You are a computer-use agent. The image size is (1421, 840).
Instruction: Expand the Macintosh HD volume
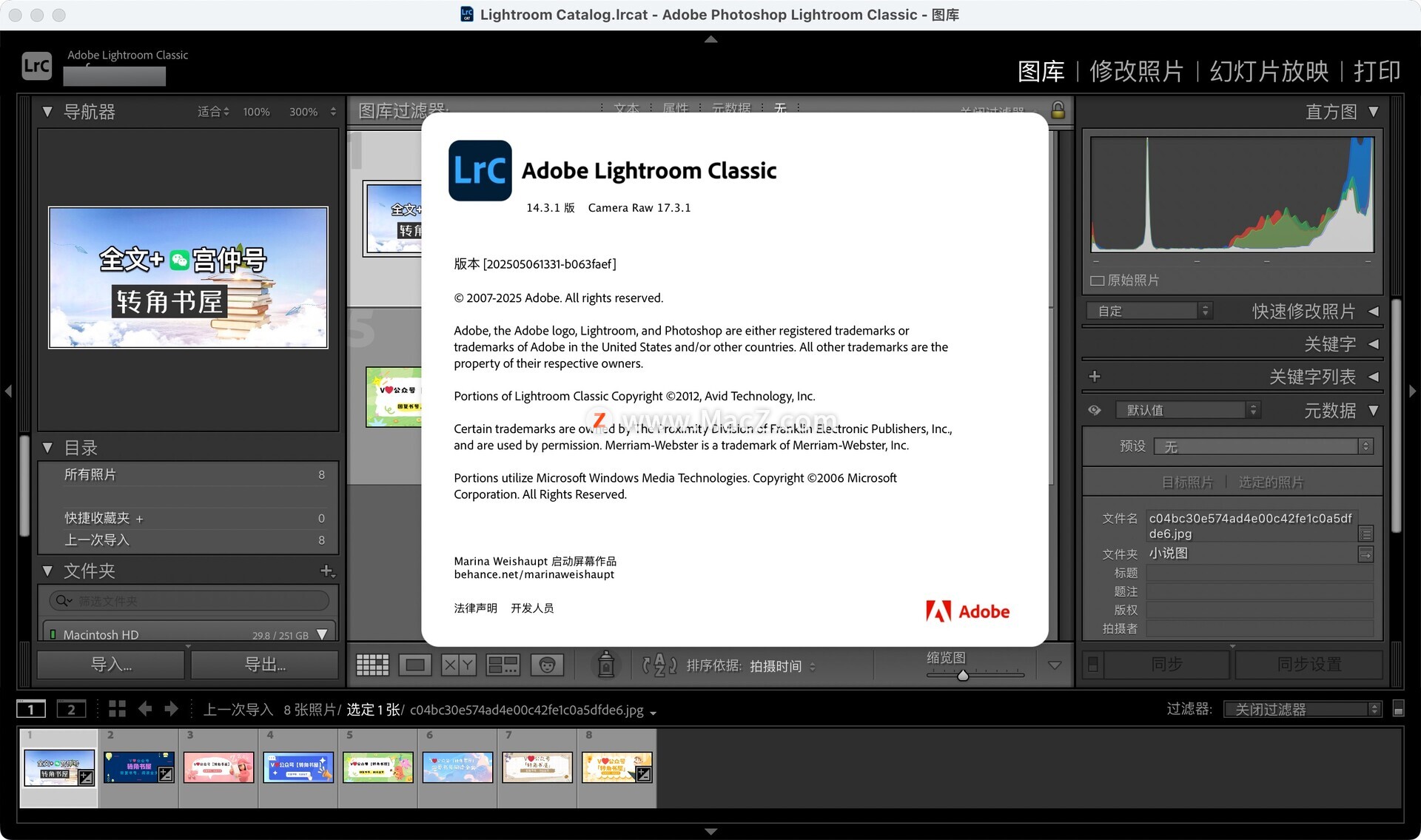322,634
